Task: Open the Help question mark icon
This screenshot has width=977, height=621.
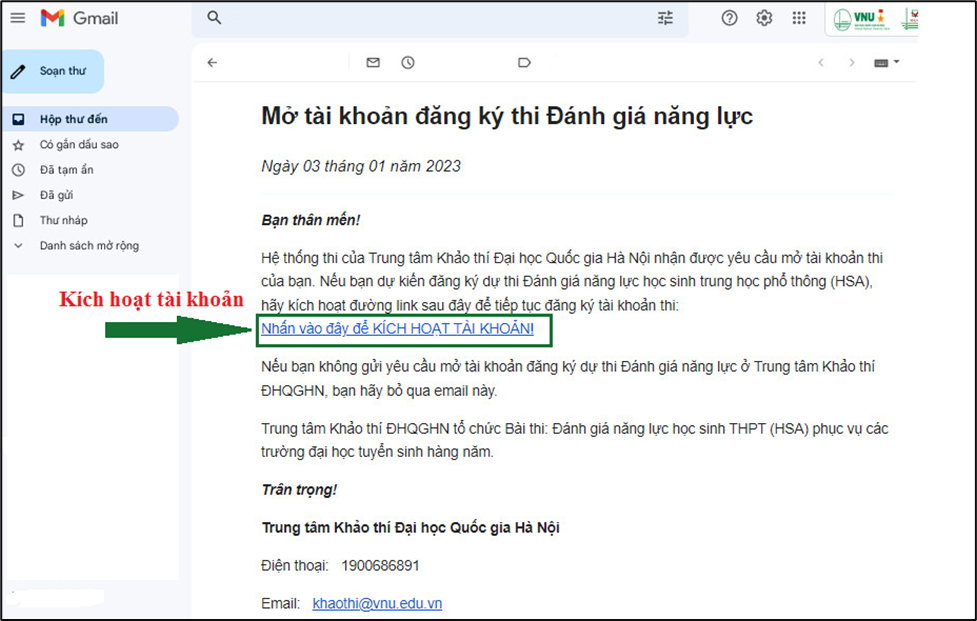Action: pos(730,18)
